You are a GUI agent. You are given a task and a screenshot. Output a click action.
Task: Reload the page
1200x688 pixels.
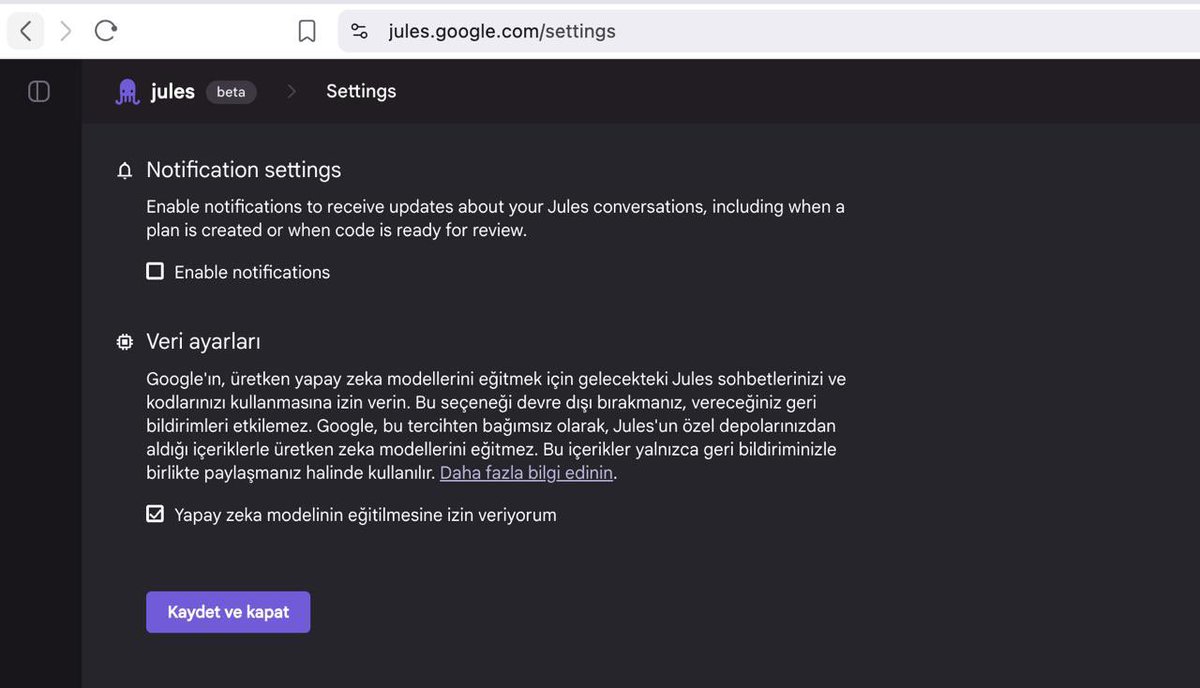(x=106, y=30)
